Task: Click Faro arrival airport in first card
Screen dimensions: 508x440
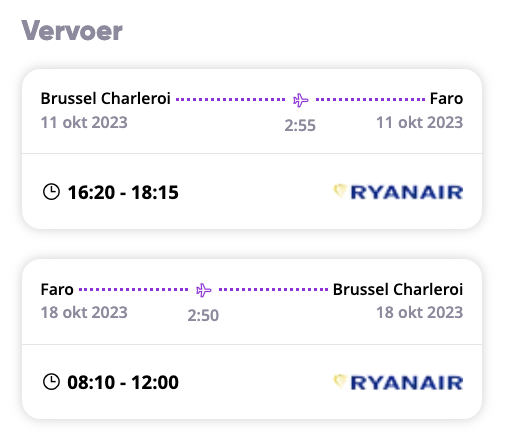Action: 446,98
